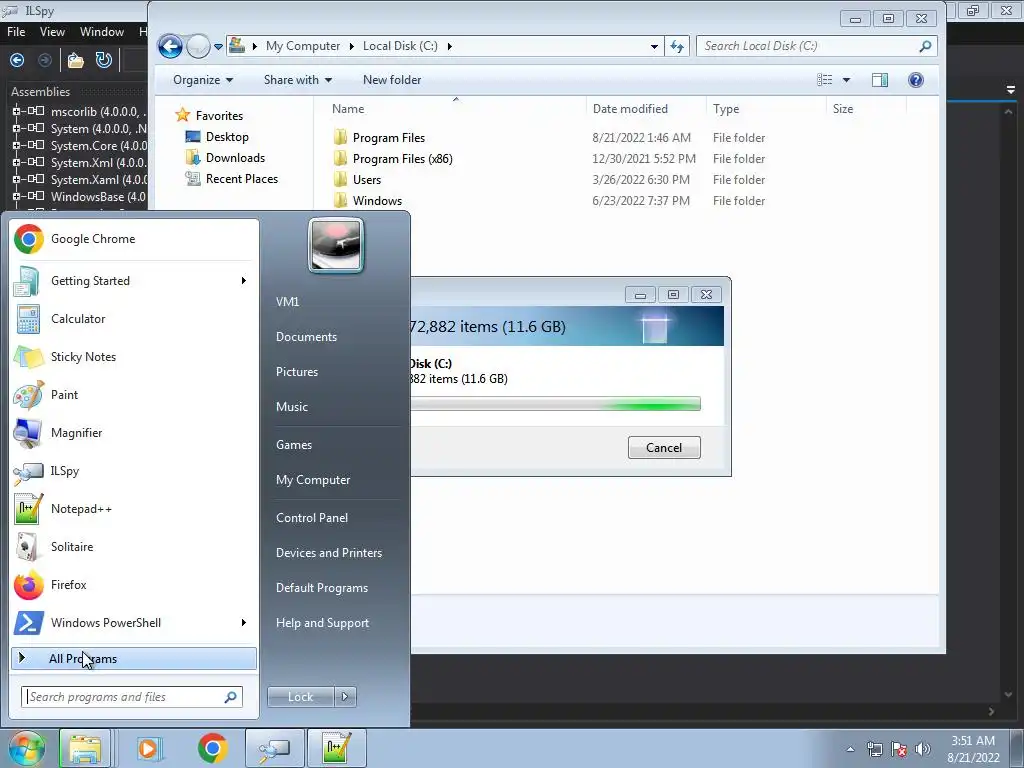This screenshot has width=1024, height=768.
Task: Select the Program Files (x86) folder
Action: [402, 159]
